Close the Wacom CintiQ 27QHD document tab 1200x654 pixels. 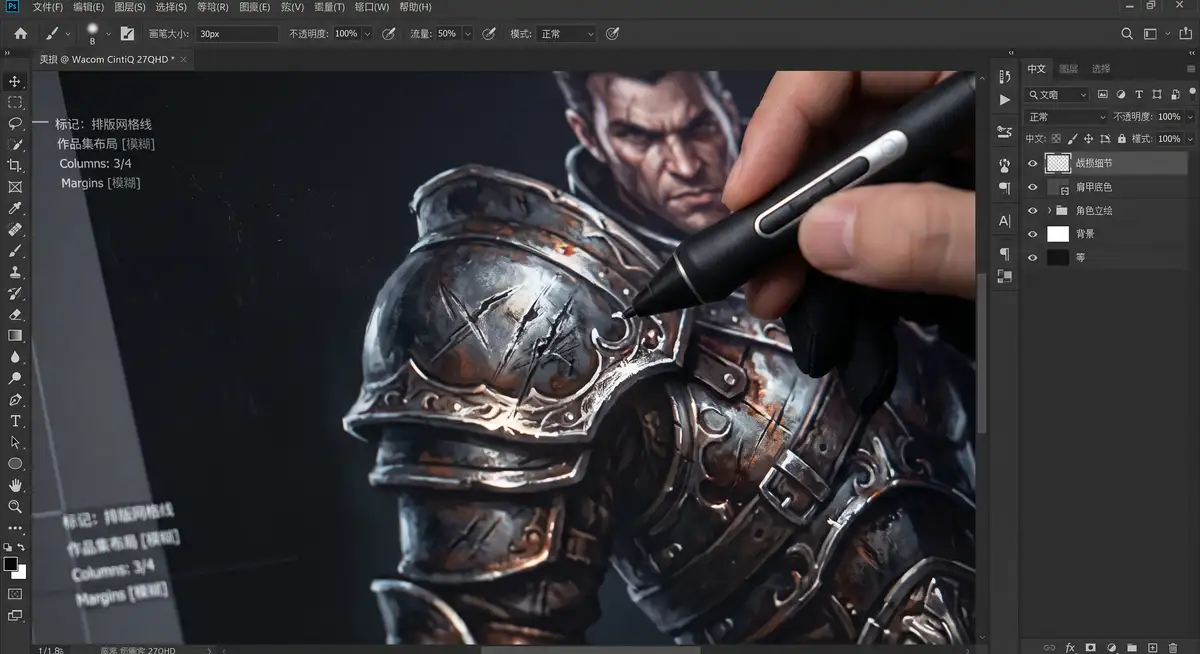[183, 59]
